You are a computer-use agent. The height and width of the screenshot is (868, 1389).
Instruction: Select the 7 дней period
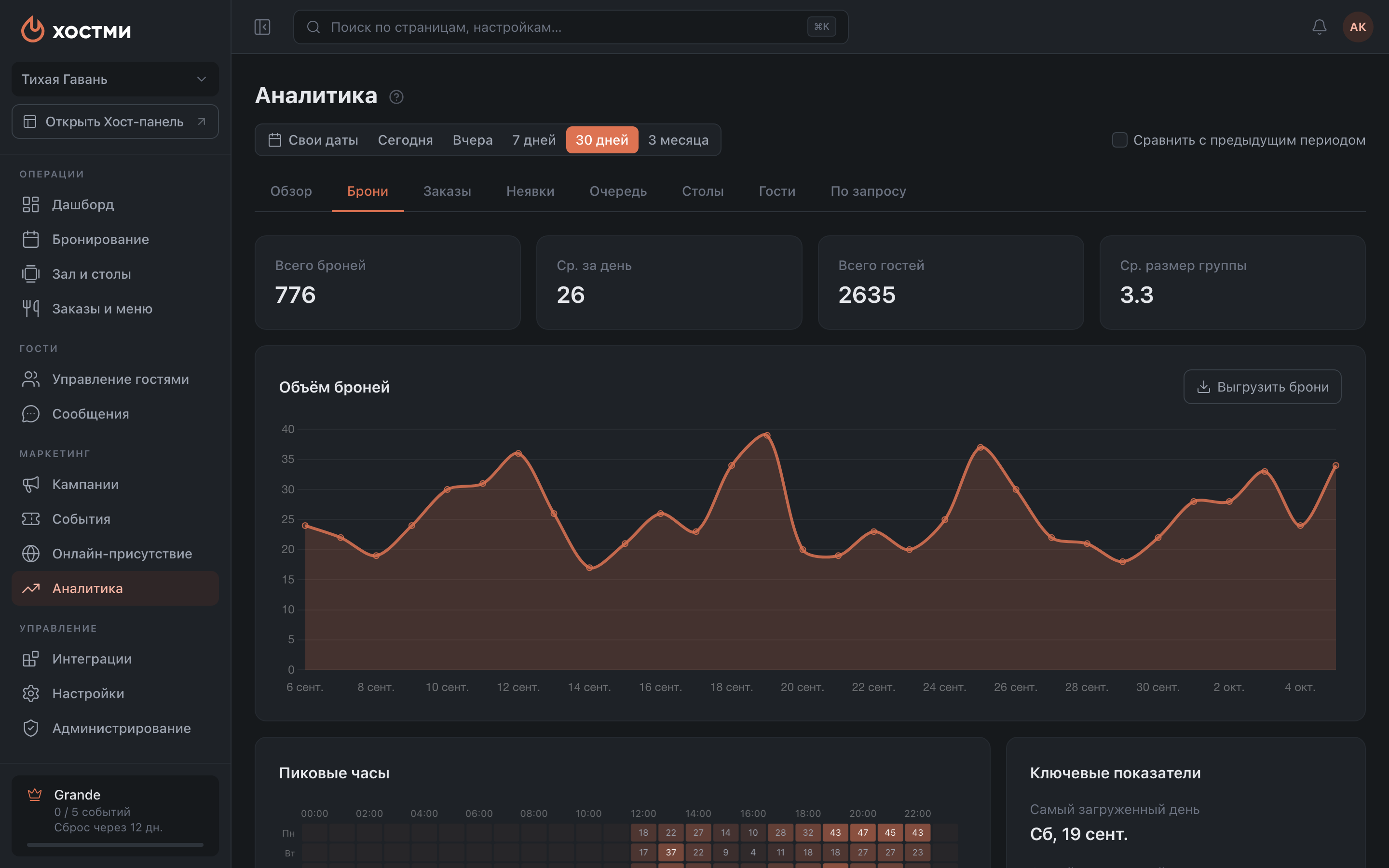click(x=534, y=140)
